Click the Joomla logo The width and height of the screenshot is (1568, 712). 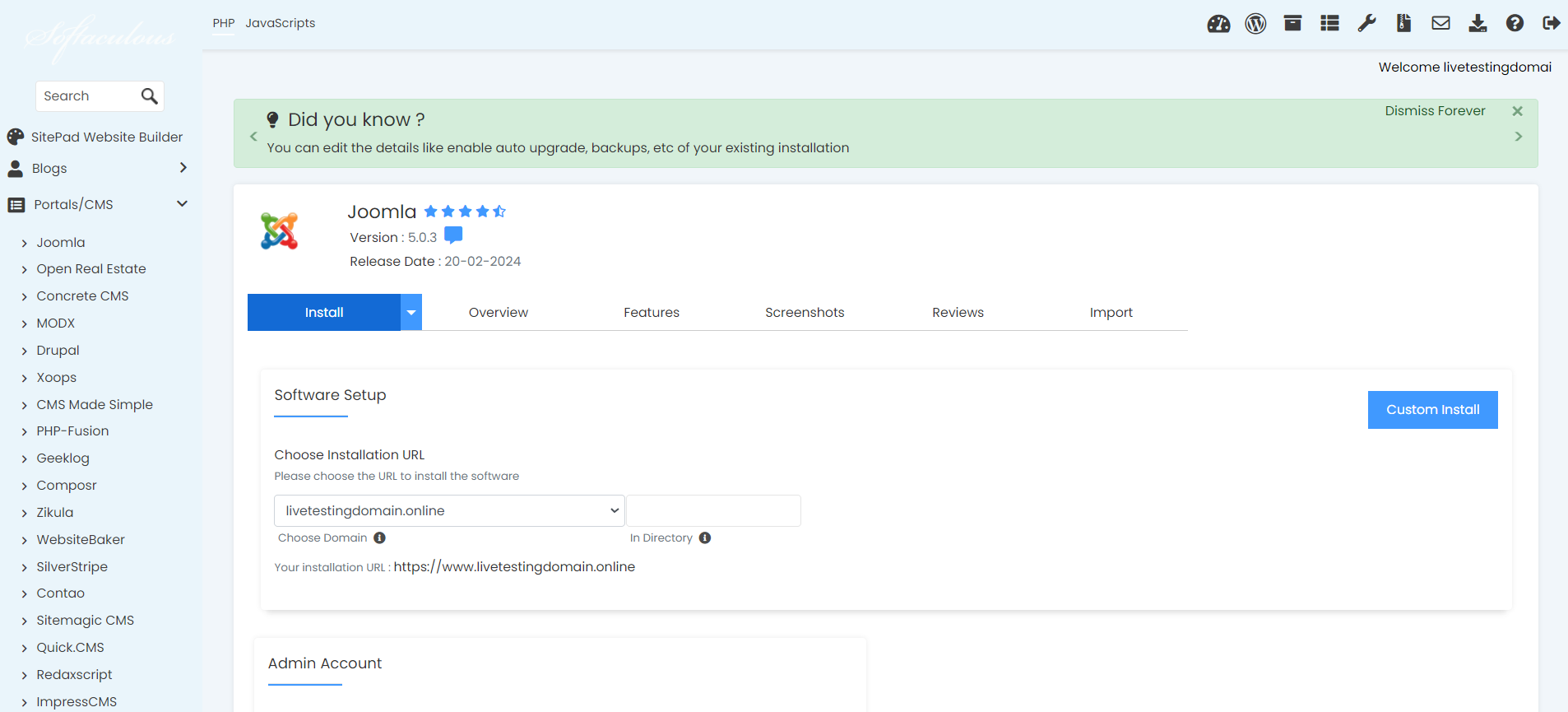pyautogui.click(x=280, y=231)
